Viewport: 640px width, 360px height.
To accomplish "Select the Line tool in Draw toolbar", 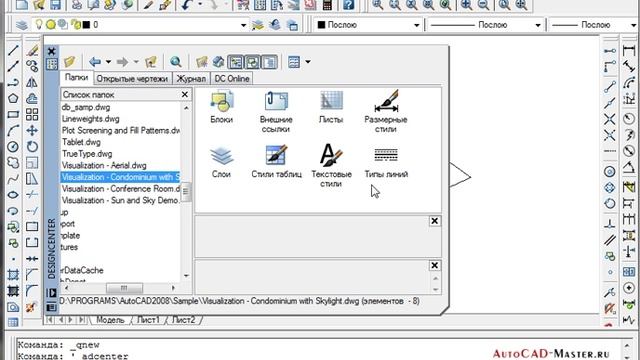I will click(x=13, y=50).
